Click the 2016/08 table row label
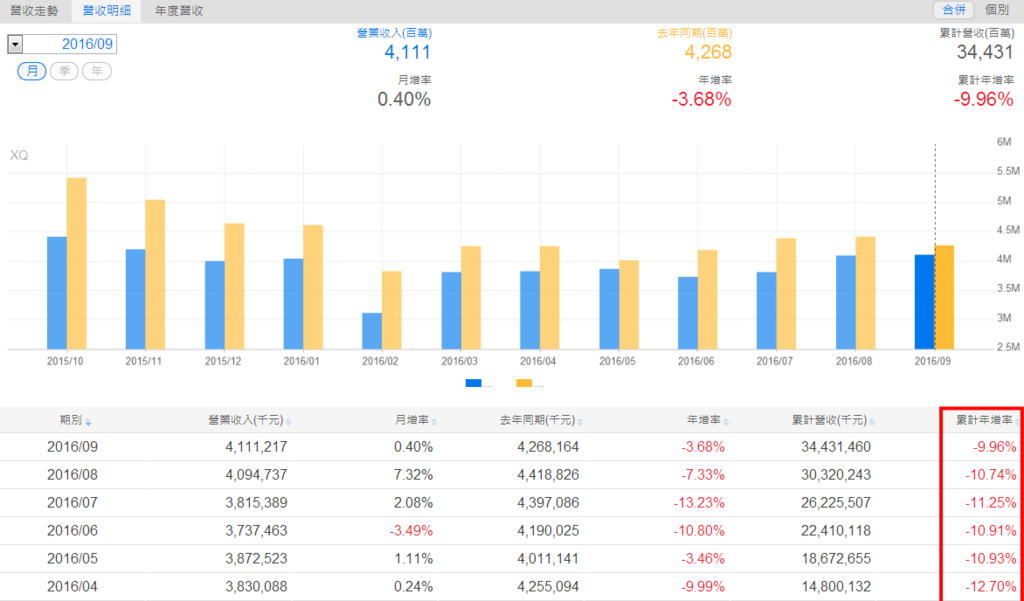Viewport: 1024px width, 601px height. [72, 475]
